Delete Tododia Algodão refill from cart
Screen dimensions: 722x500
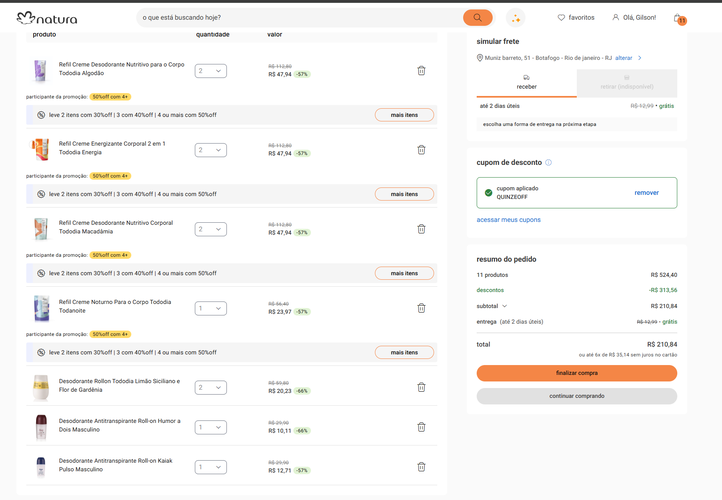click(421, 71)
